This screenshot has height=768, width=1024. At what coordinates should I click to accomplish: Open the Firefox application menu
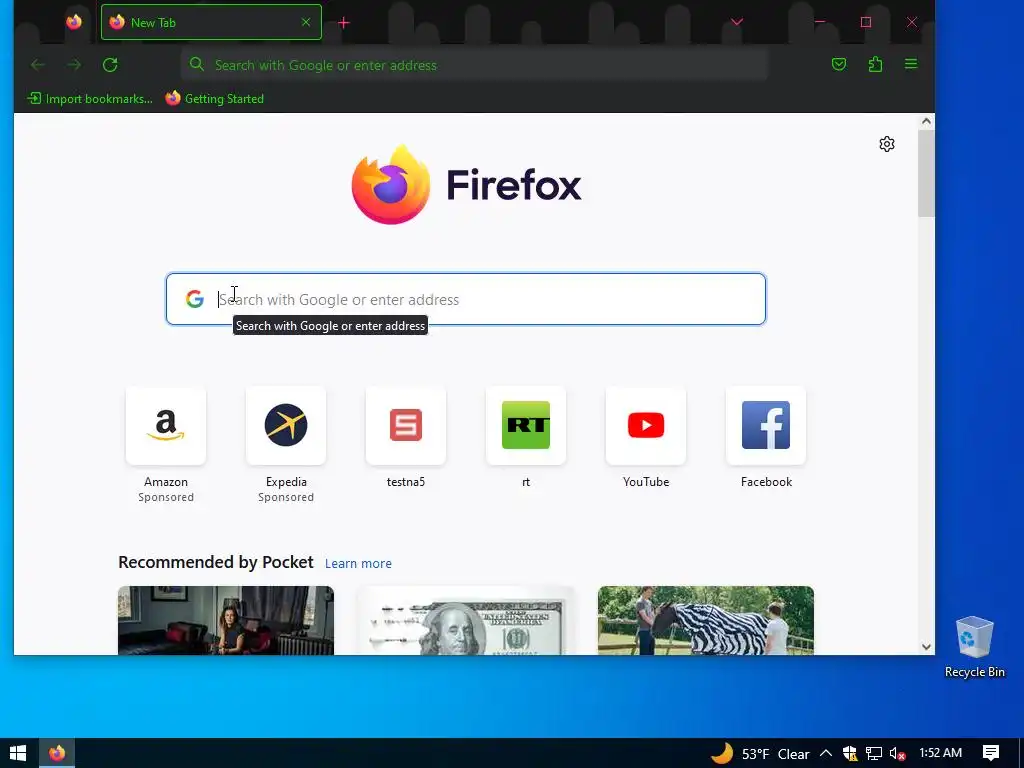pos(911,64)
